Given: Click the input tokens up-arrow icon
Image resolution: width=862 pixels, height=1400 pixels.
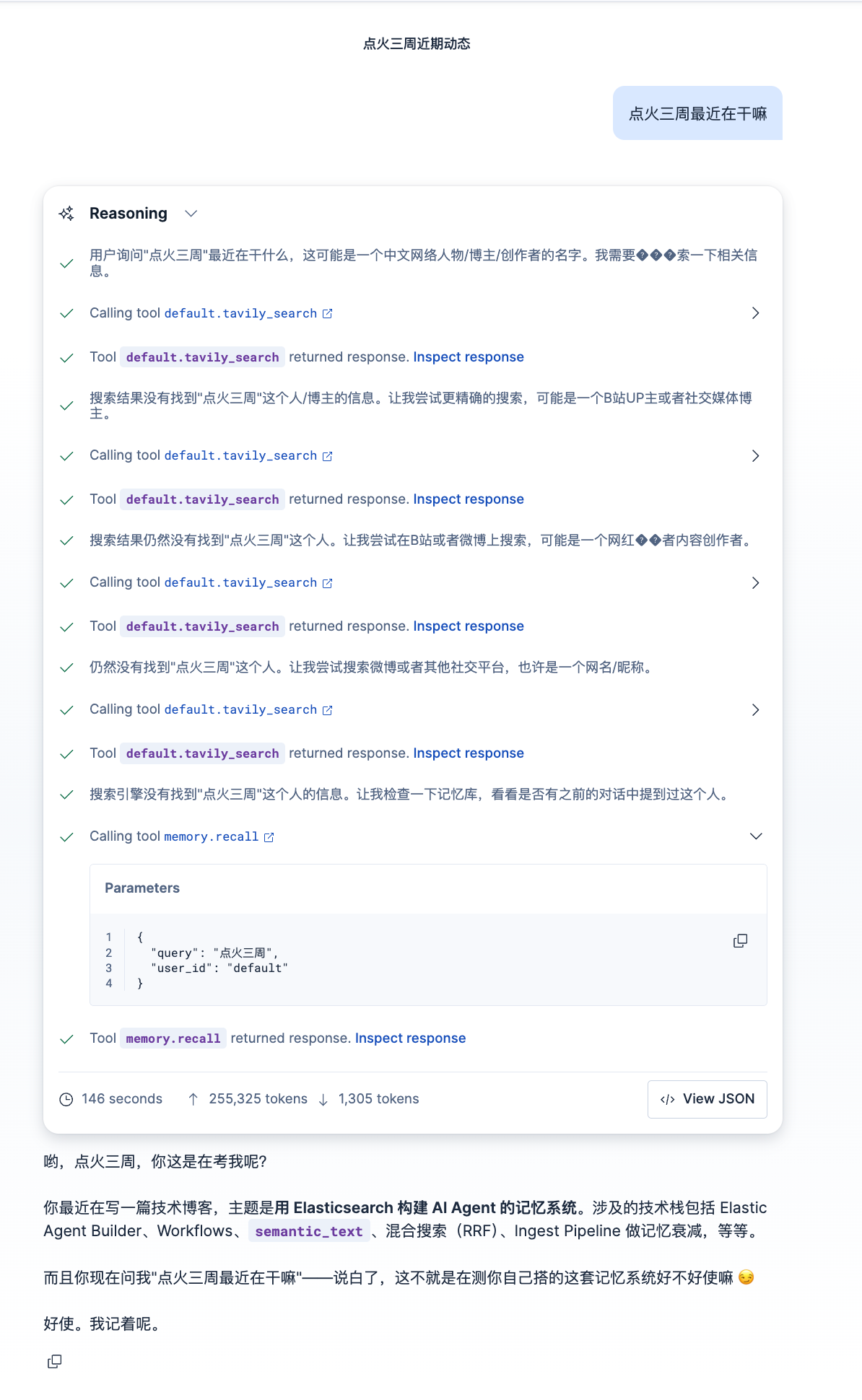Looking at the screenshot, I should [193, 1099].
